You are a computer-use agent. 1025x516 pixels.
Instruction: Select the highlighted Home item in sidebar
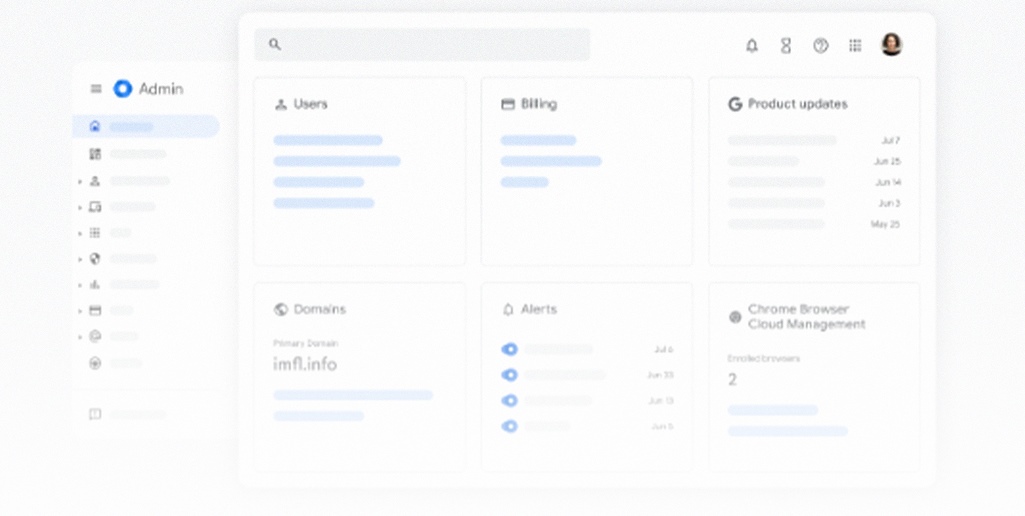(145, 126)
